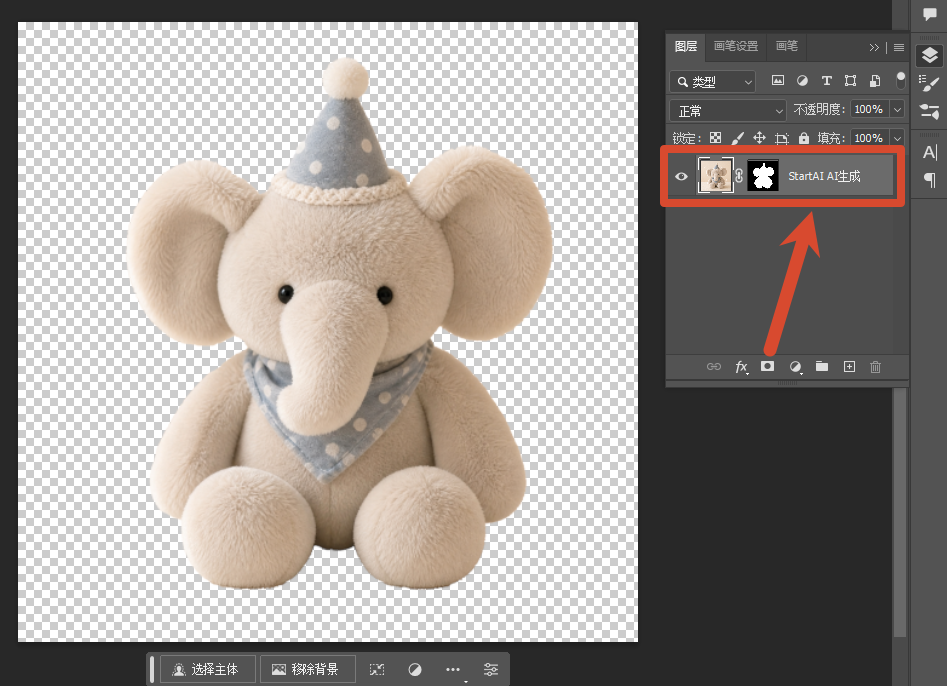
Task: Open the 正常 blend mode dropdown
Action: [x=728, y=111]
